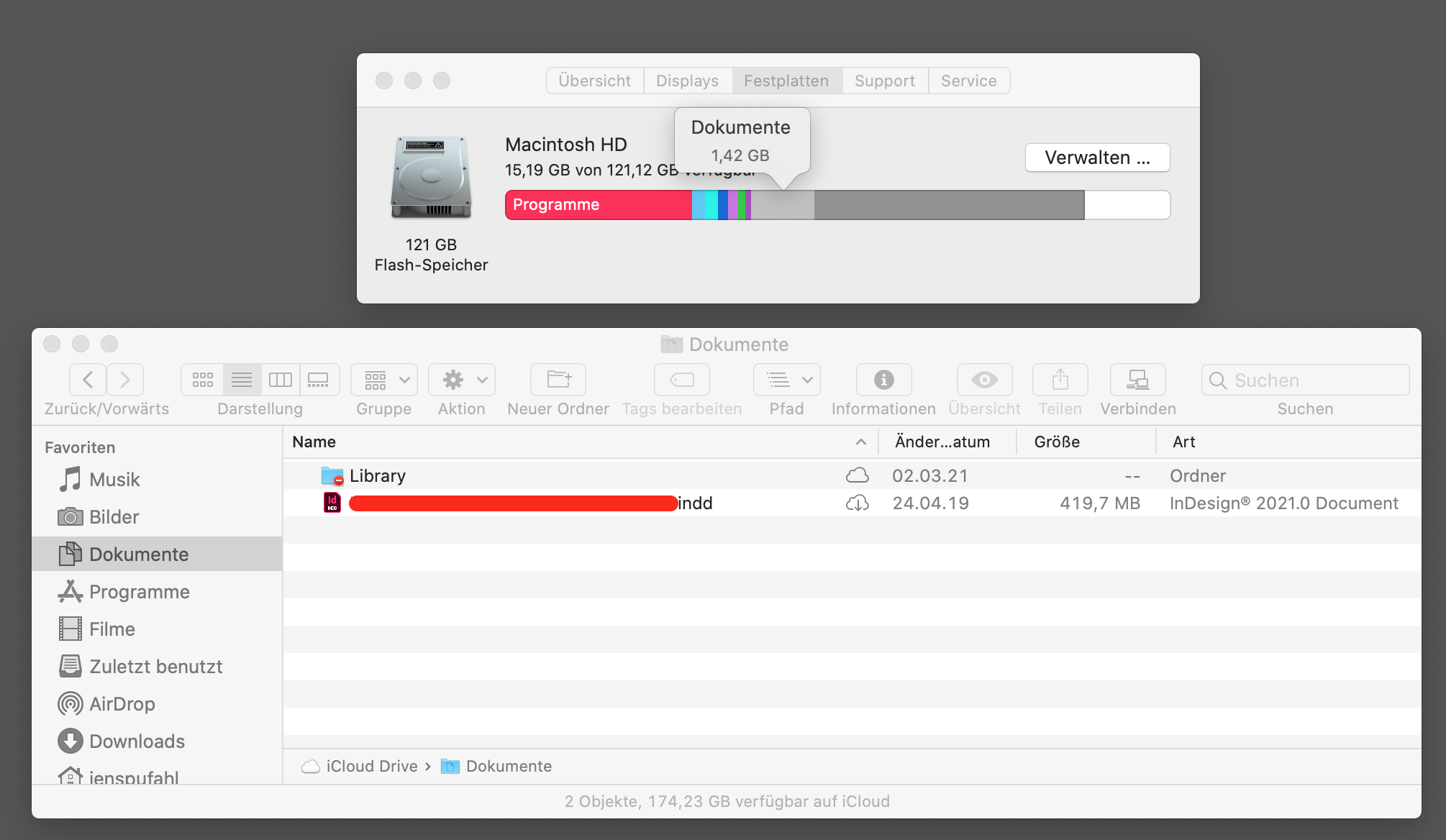
Task: Switch to gallery view in Darstellung
Action: tap(318, 380)
